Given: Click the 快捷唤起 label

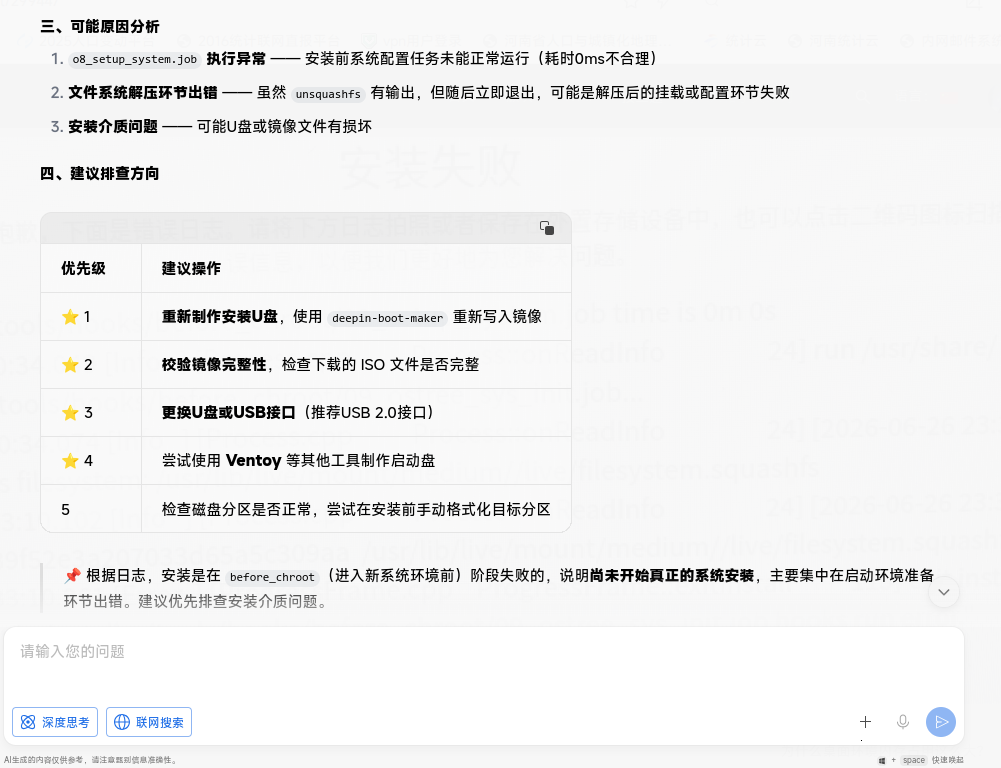Looking at the screenshot, I should point(947,760).
